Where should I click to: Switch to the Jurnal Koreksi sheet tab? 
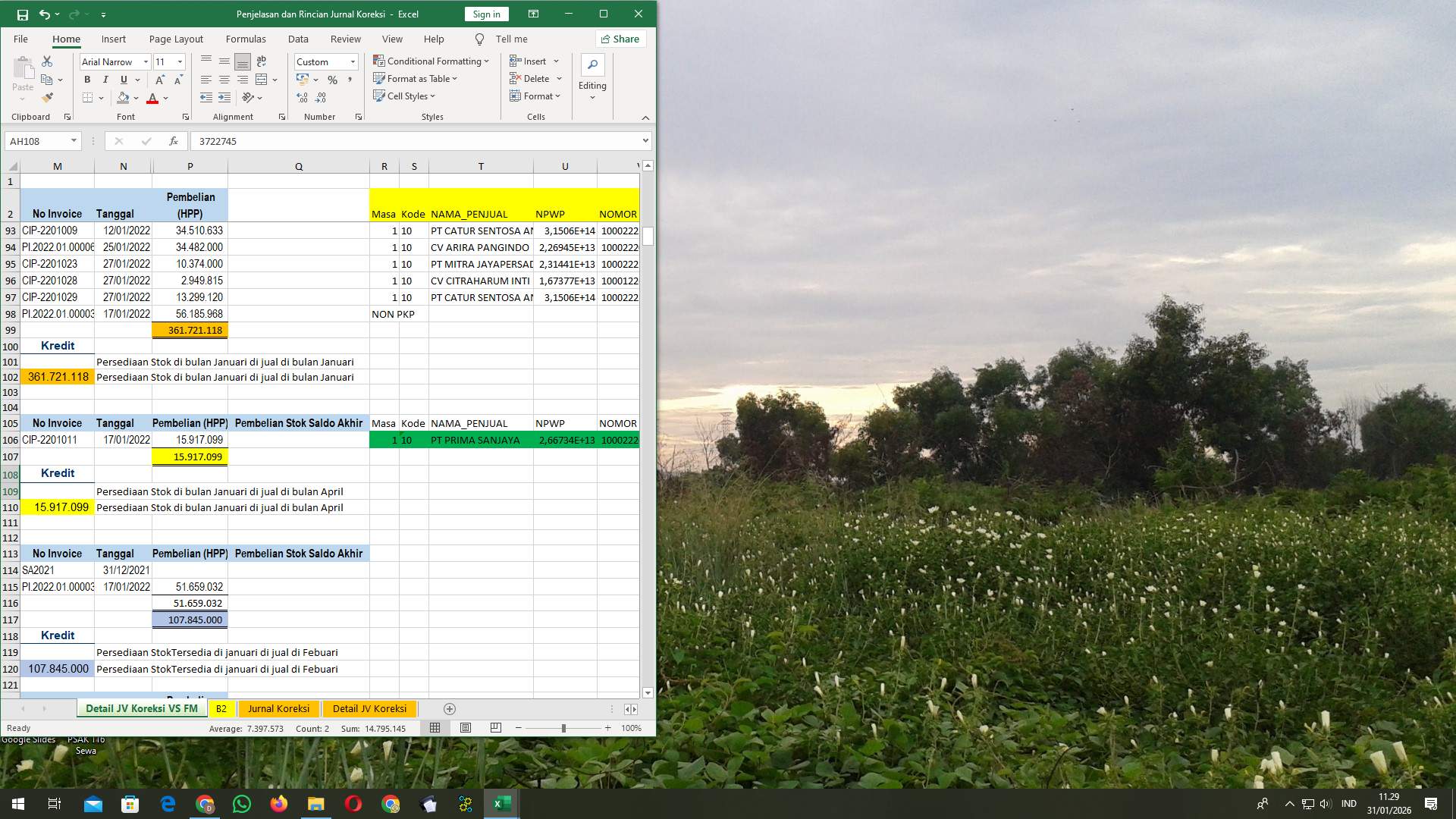coord(278,708)
